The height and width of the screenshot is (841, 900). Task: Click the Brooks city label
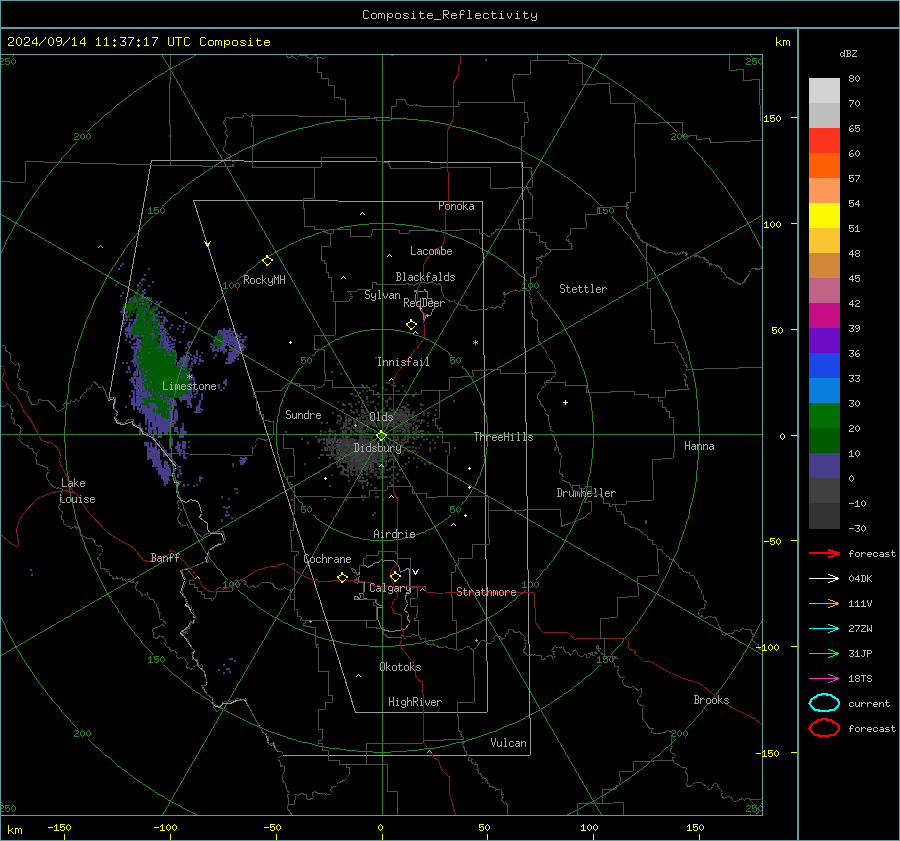(x=711, y=700)
